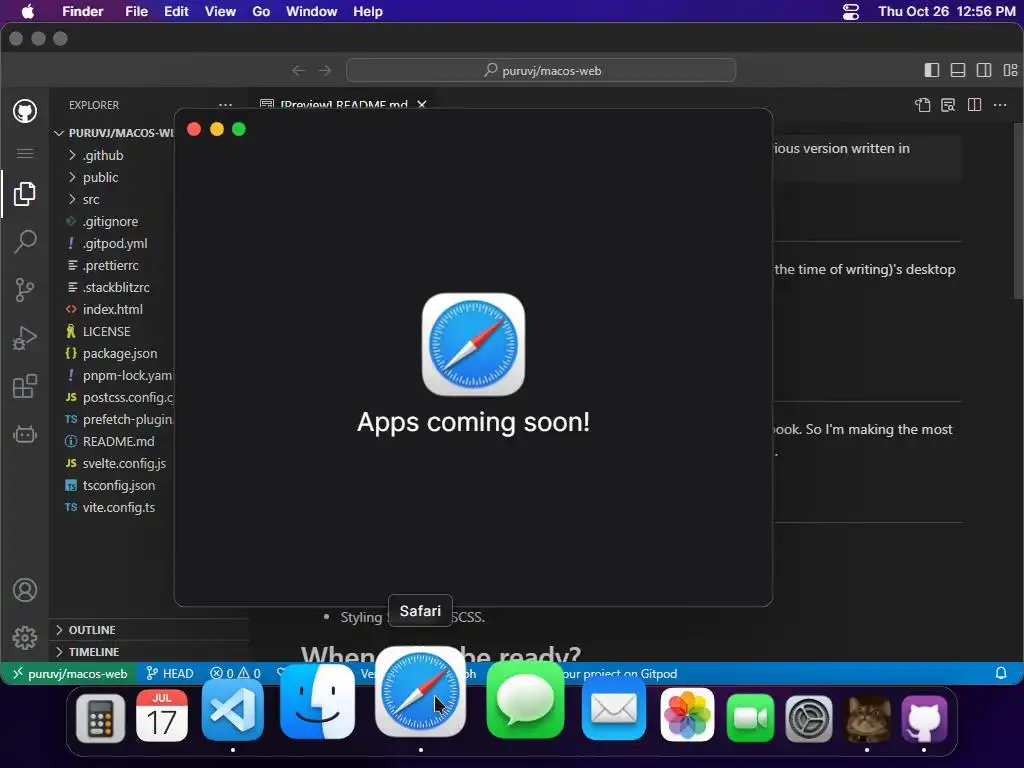Open the .prettierrc file
The height and width of the screenshot is (768, 1024).
coord(113,265)
